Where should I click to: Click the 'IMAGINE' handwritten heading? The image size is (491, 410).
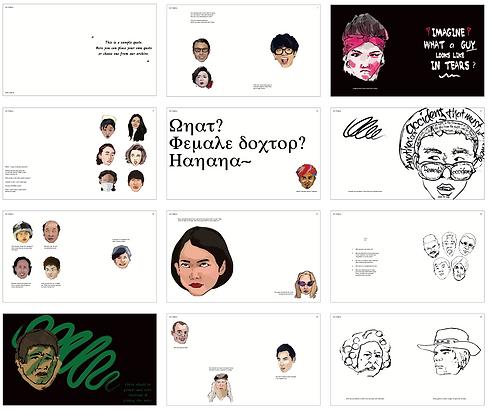[448, 32]
